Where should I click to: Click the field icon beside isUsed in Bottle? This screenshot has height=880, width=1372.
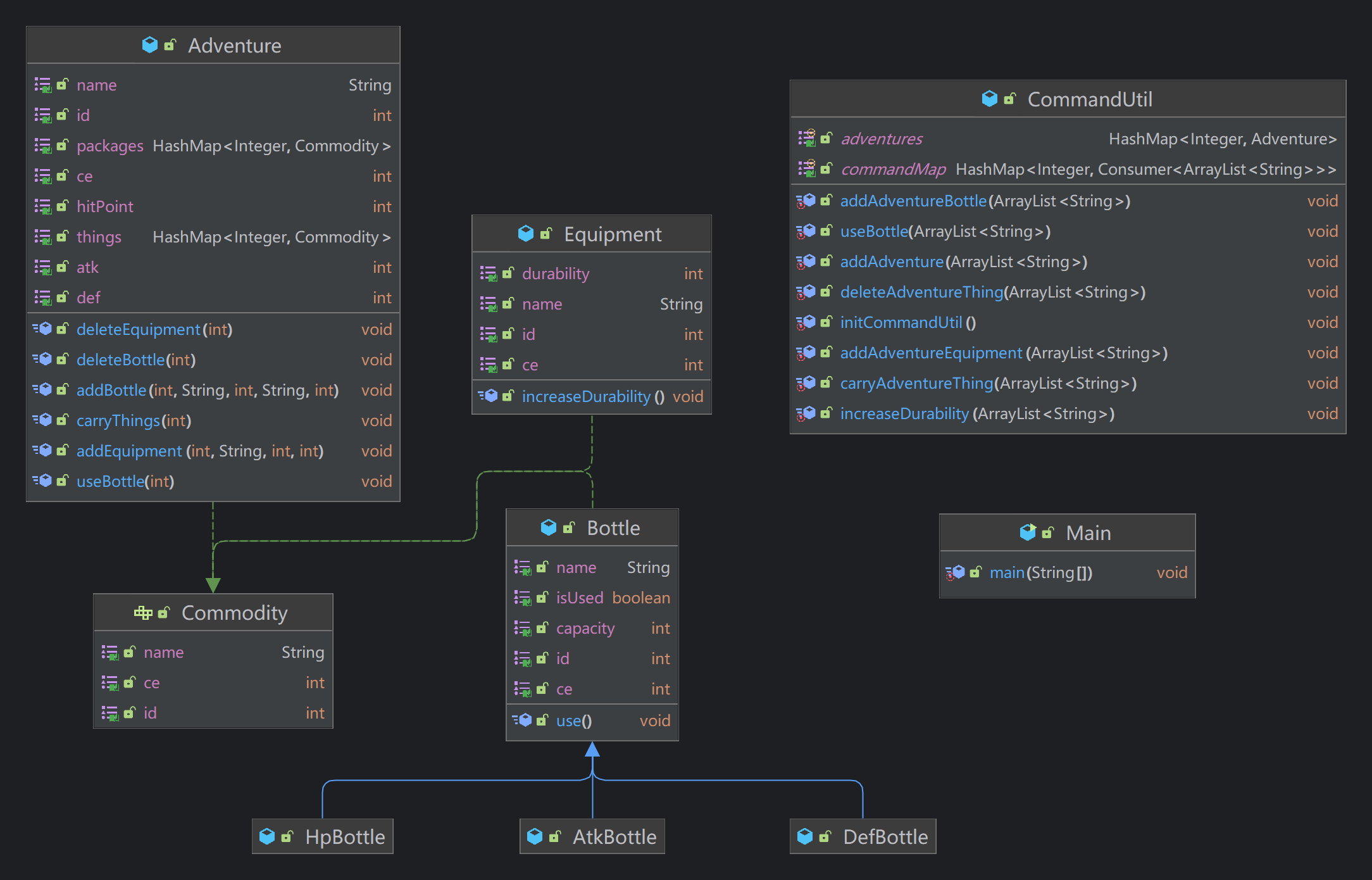522,598
